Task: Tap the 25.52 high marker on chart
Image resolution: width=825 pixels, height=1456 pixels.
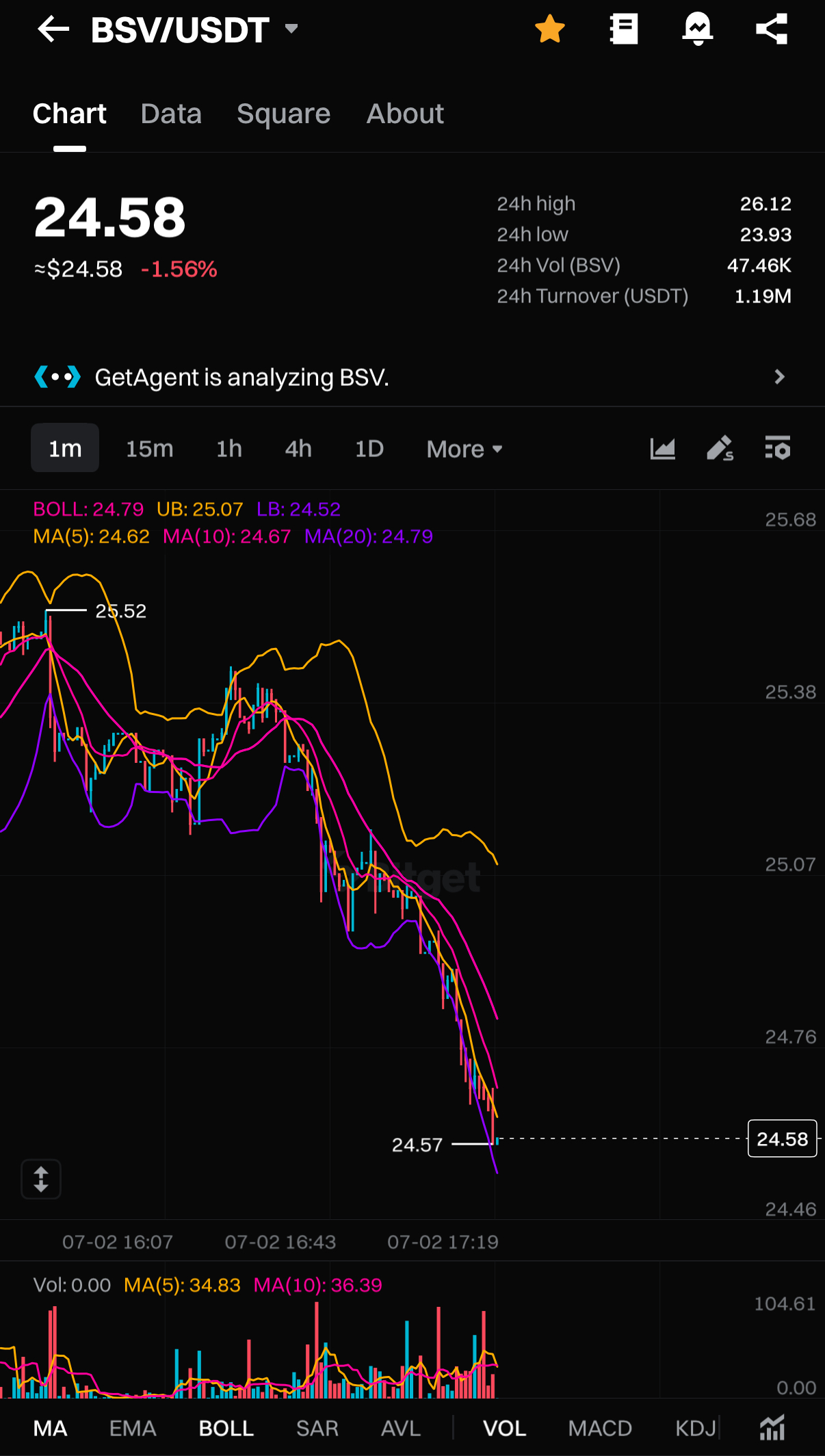Action: click(121, 611)
